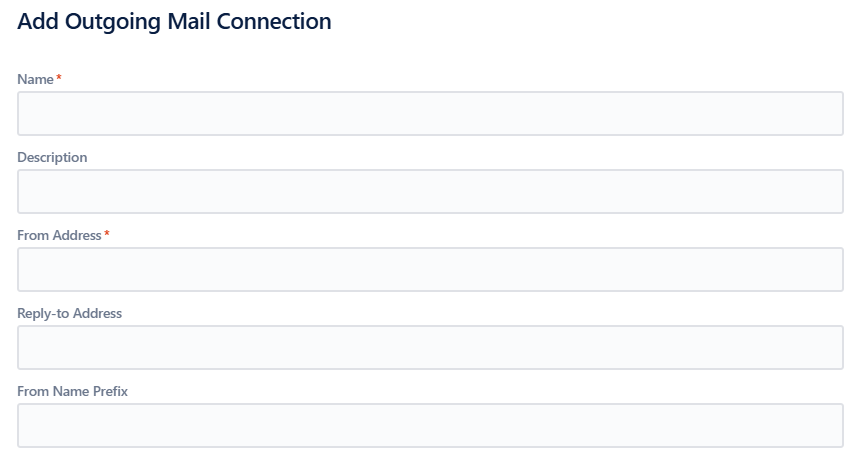Image resolution: width=857 pixels, height=460 pixels.
Task: Activate the text box under Description label
Action: point(430,192)
